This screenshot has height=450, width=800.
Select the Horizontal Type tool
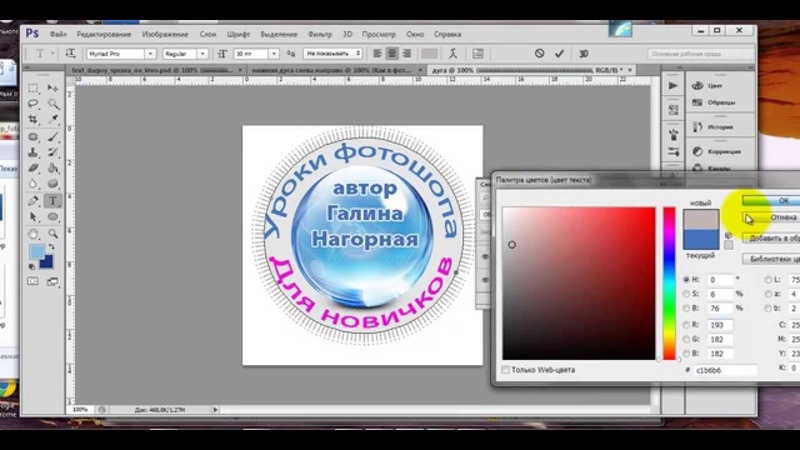coord(53,201)
